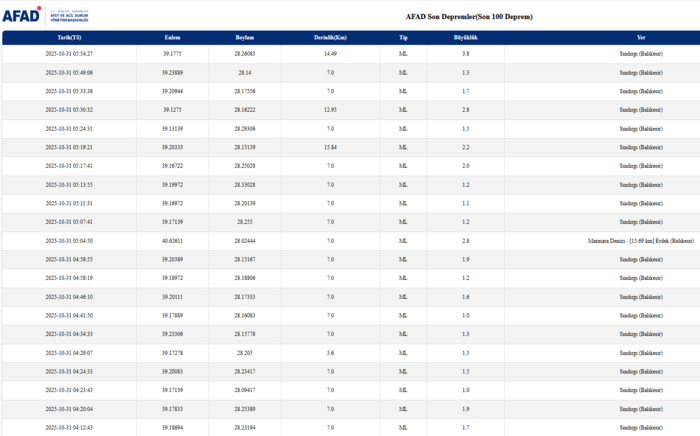Screen dimensions: 700x436
Task: Click the 15.84 depth value
Action: point(329,147)
